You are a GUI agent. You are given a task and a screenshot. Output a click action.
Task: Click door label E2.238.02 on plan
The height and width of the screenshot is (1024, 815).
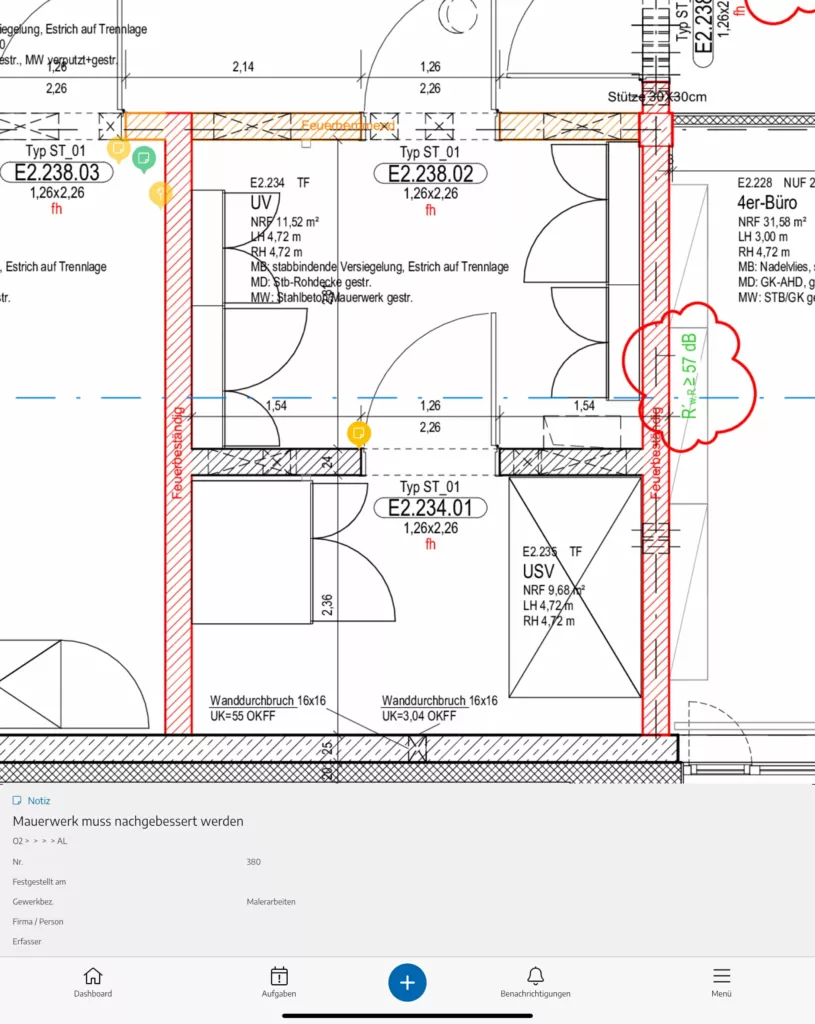point(430,174)
